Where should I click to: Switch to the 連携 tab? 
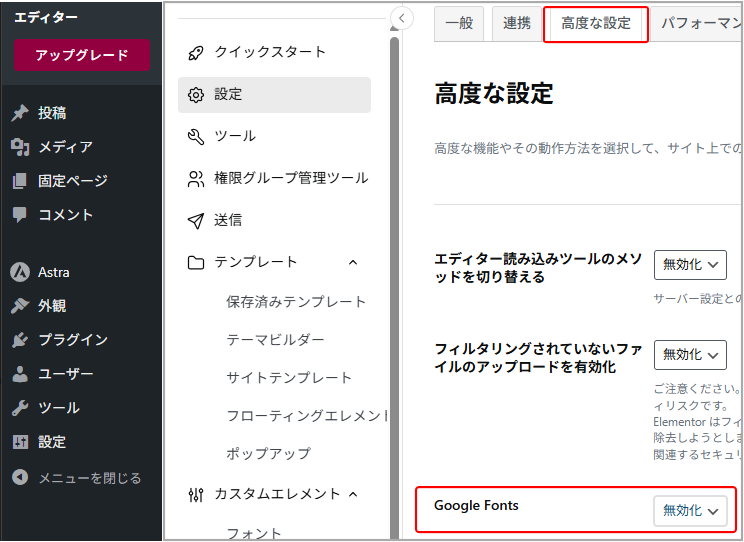click(517, 24)
